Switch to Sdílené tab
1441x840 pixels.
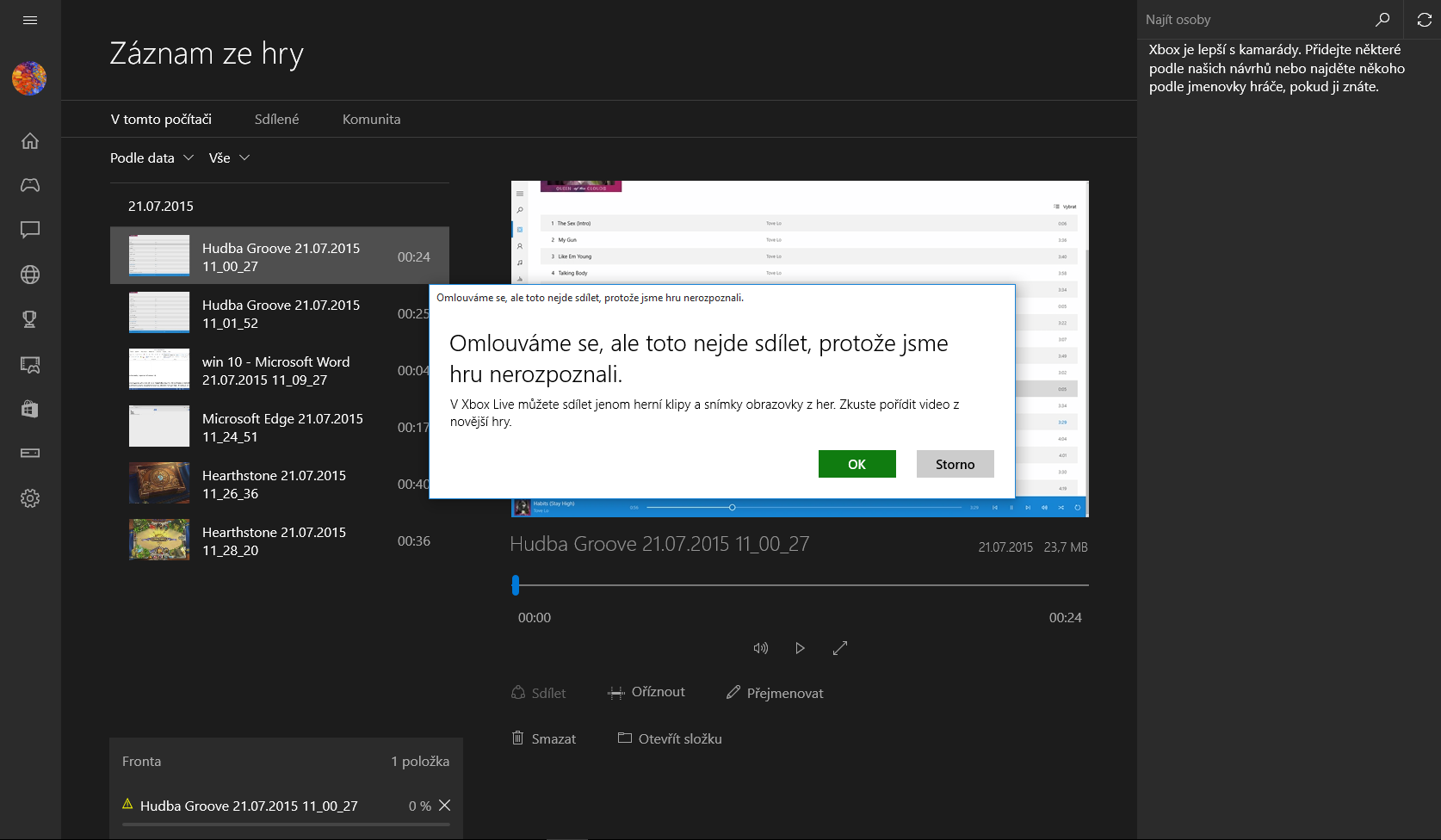277,119
